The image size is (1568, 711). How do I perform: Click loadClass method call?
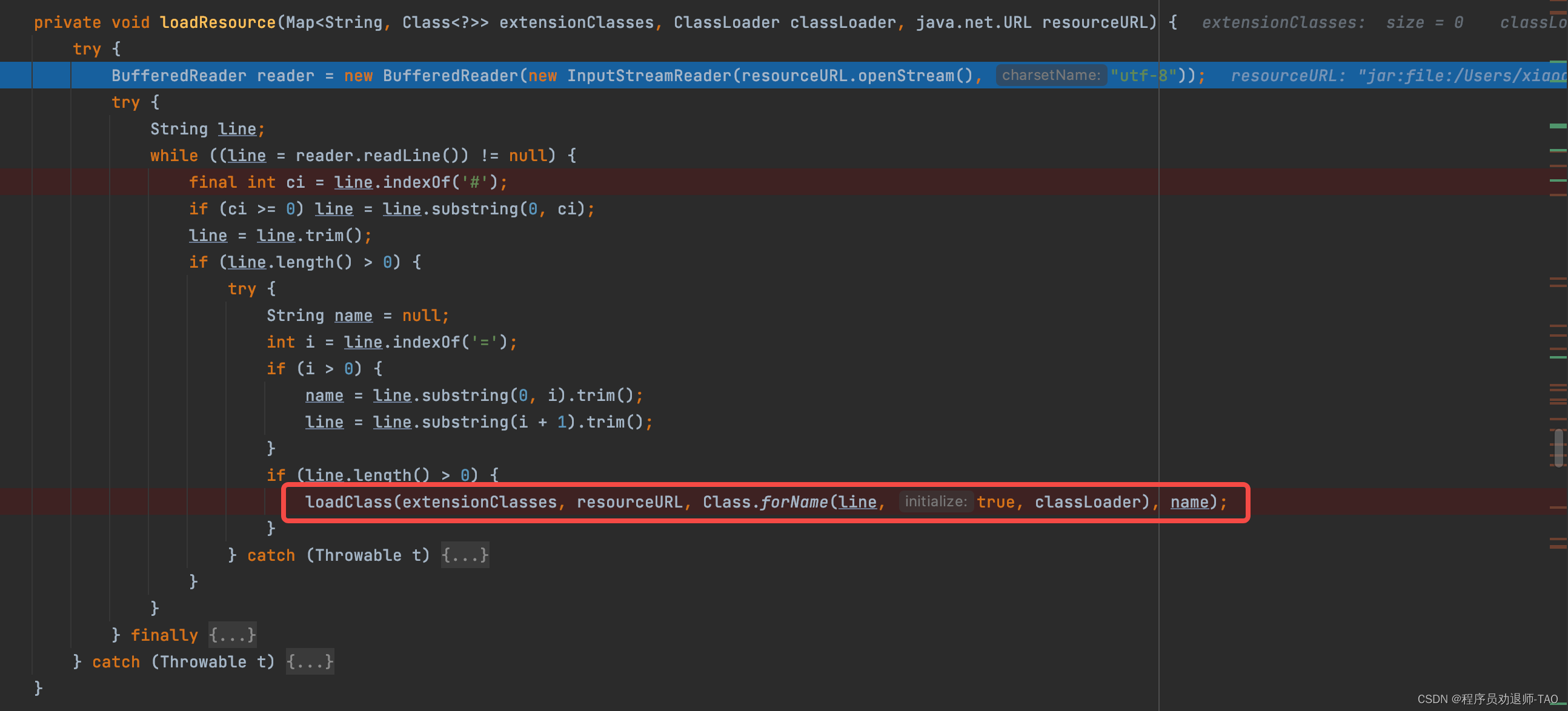pyautogui.click(x=349, y=502)
